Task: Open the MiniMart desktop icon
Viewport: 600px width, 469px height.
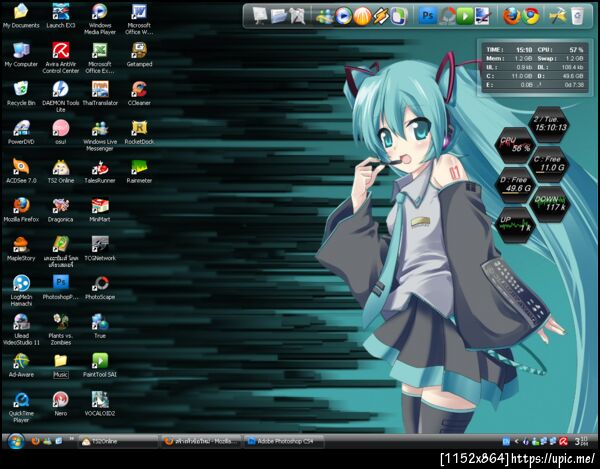Action: point(100,210)
